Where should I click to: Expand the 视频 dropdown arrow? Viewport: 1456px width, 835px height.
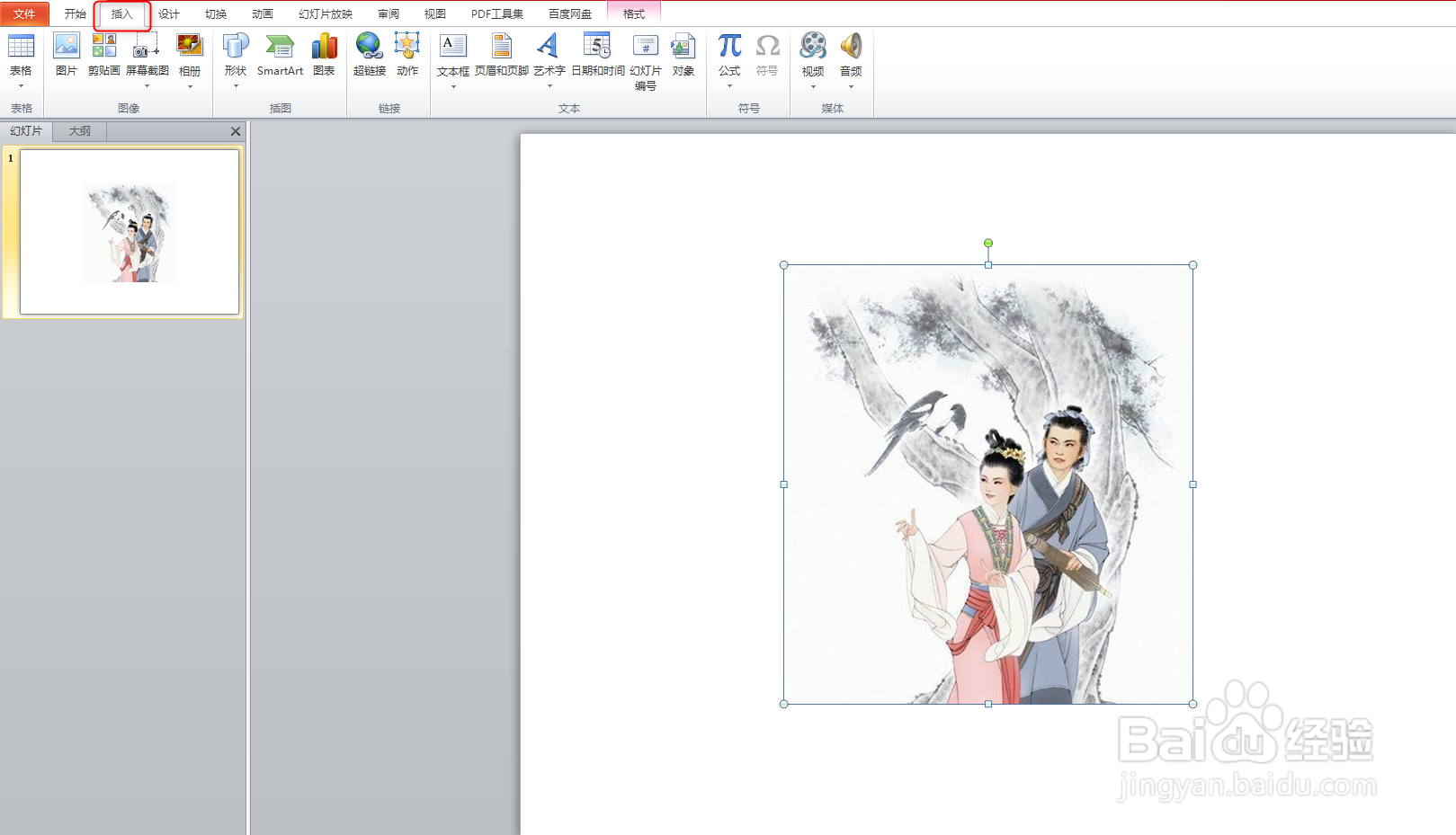pyautogui.click(x=813, y=86)
